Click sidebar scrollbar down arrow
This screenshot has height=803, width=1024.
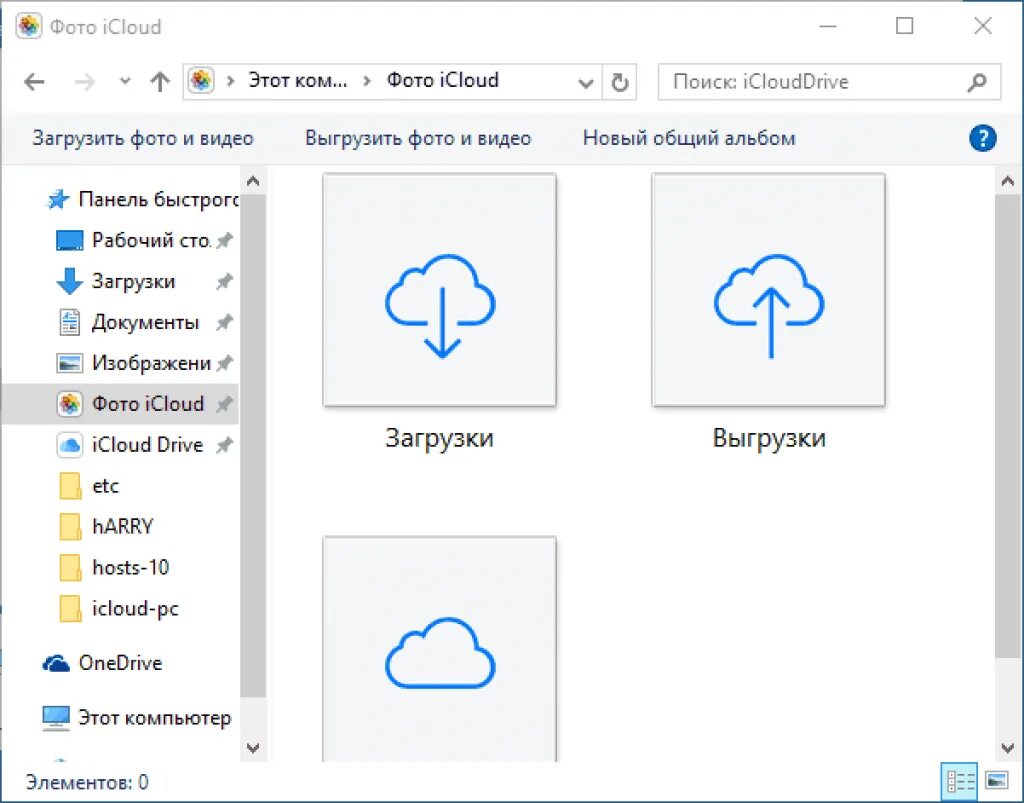253,748
